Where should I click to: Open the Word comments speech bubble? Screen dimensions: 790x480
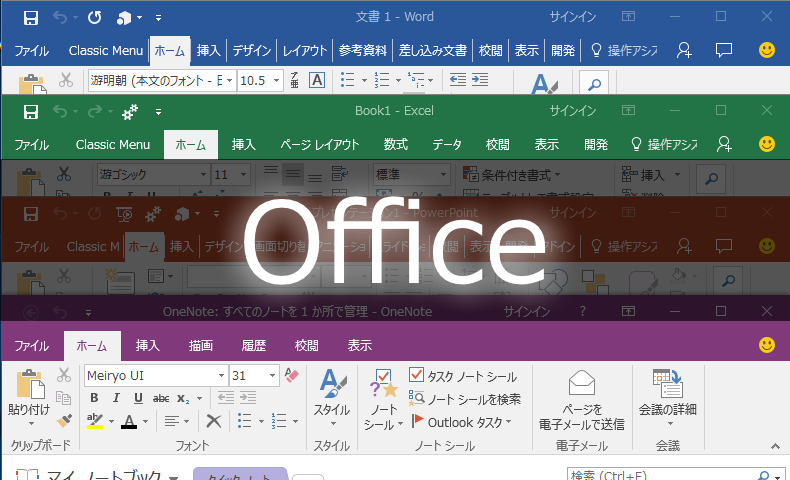[724, 50]
